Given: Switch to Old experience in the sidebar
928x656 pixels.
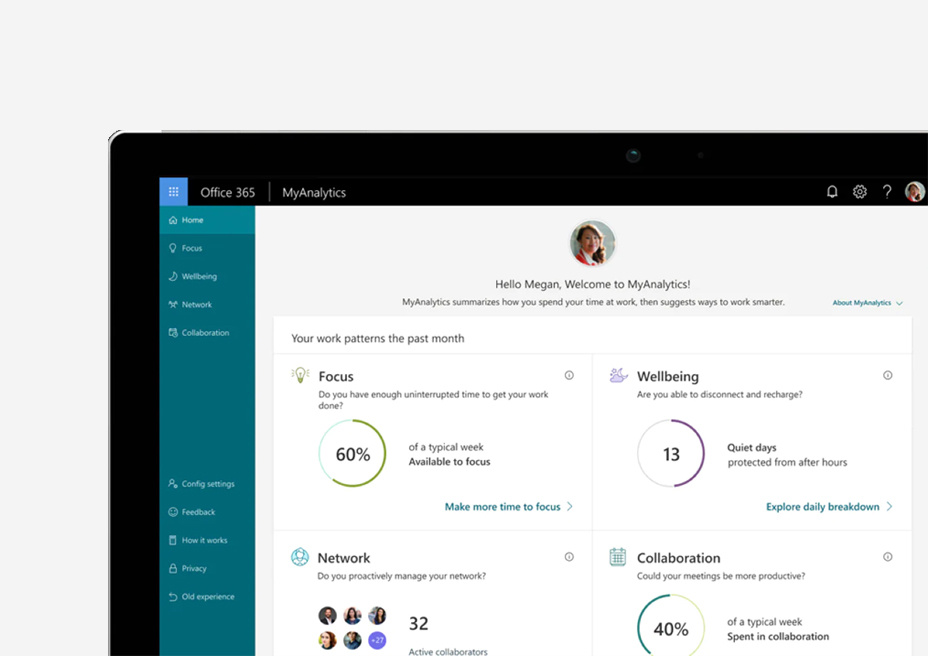Looking at the screenshot, I should pos(207,597).
